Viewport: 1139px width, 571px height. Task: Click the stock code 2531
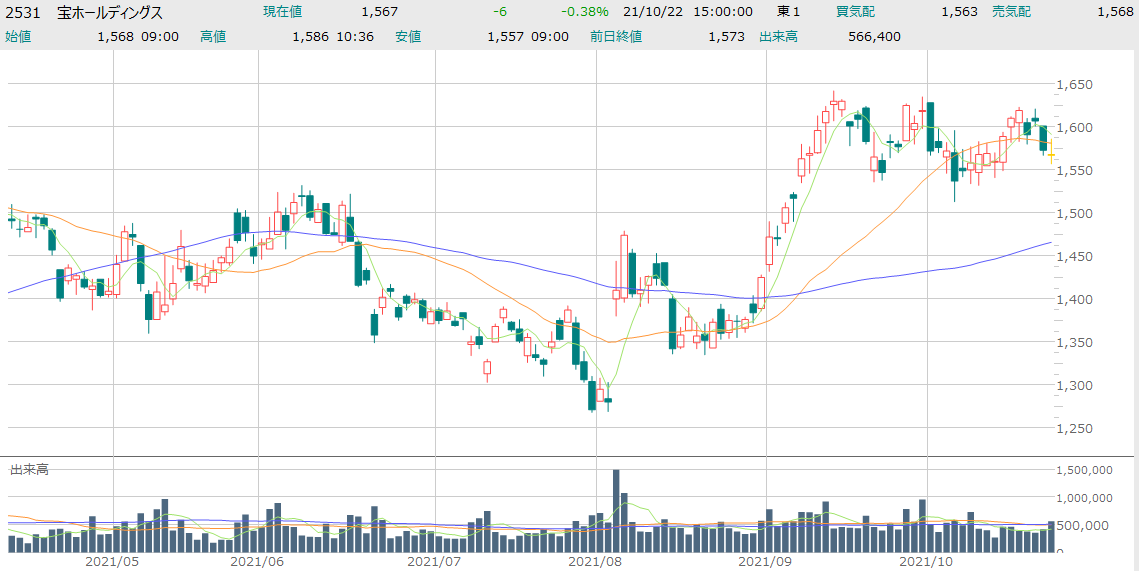point(23,12)
